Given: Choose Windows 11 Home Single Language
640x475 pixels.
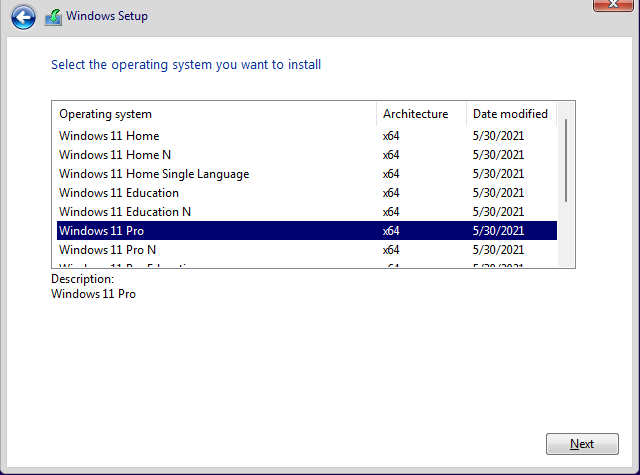Looking at the screenshot, I should click(154, 174).
